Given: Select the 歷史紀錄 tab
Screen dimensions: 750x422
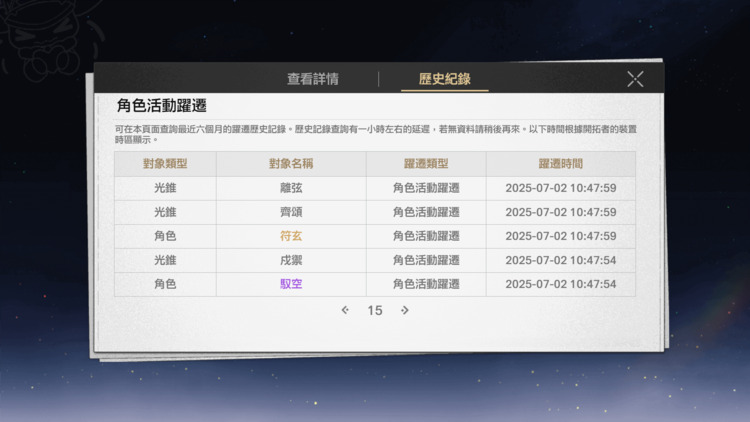Looking at the screenshot, I should (444, 79).
